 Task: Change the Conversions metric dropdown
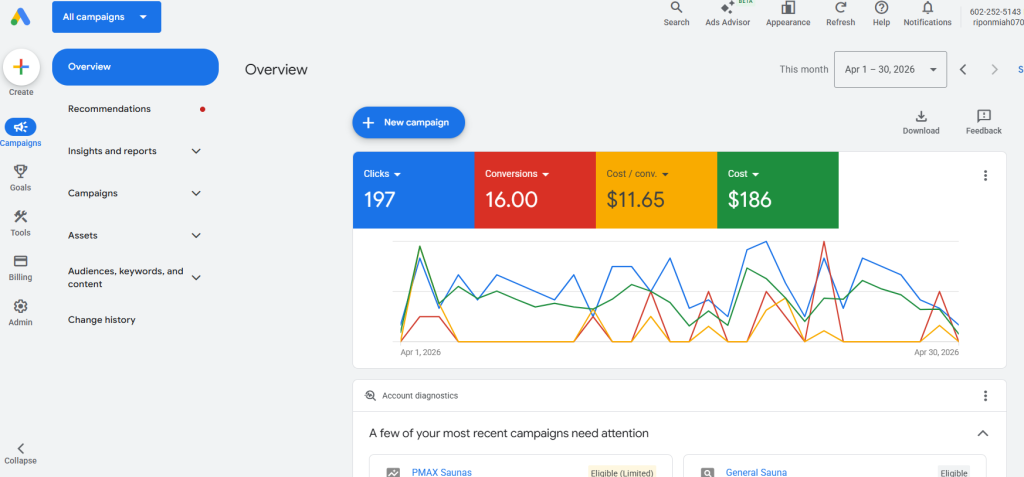tap(517, 174)
